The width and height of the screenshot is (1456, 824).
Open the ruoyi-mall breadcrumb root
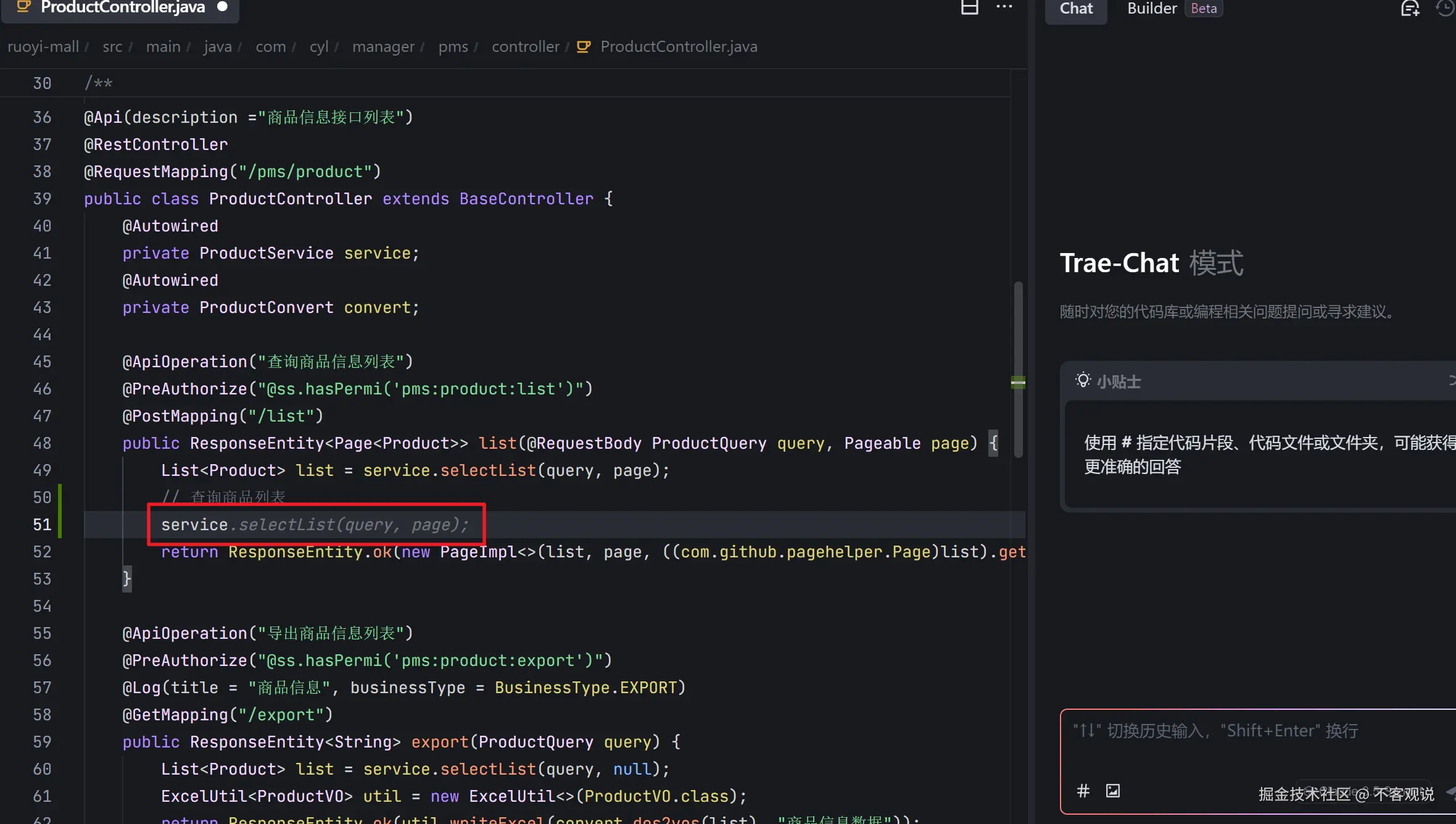pyautogui.click(x=43, y=47)
